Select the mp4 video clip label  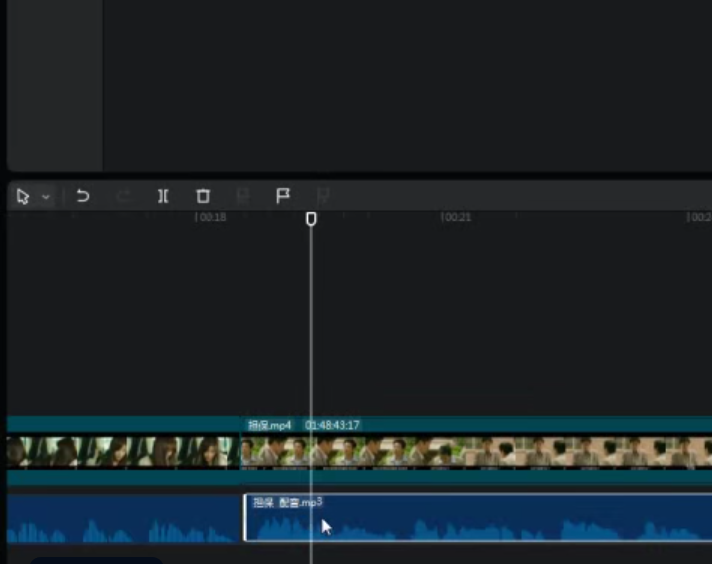coord(269,425)
